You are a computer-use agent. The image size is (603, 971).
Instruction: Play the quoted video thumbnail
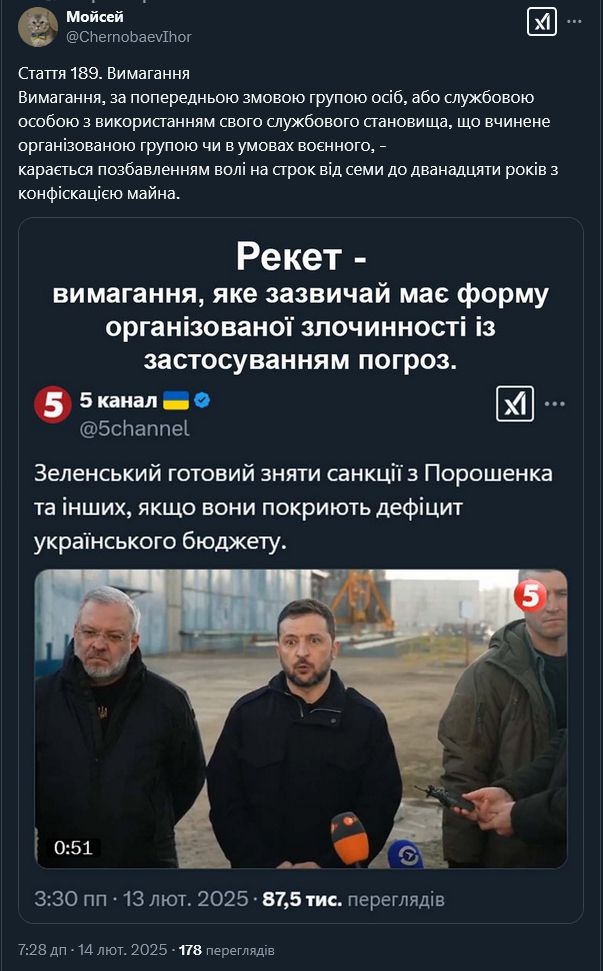[301, 719]
